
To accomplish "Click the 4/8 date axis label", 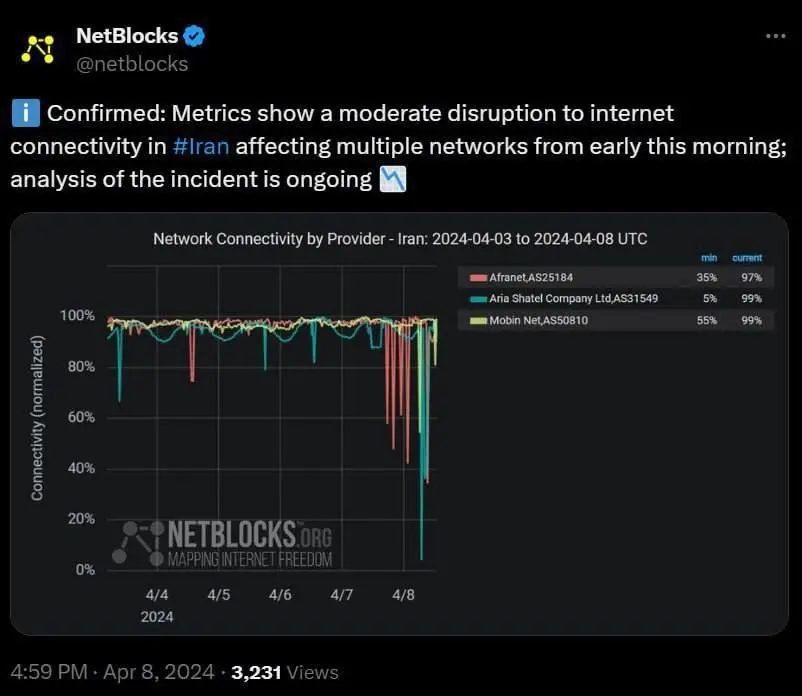I will tap(403, 595).
